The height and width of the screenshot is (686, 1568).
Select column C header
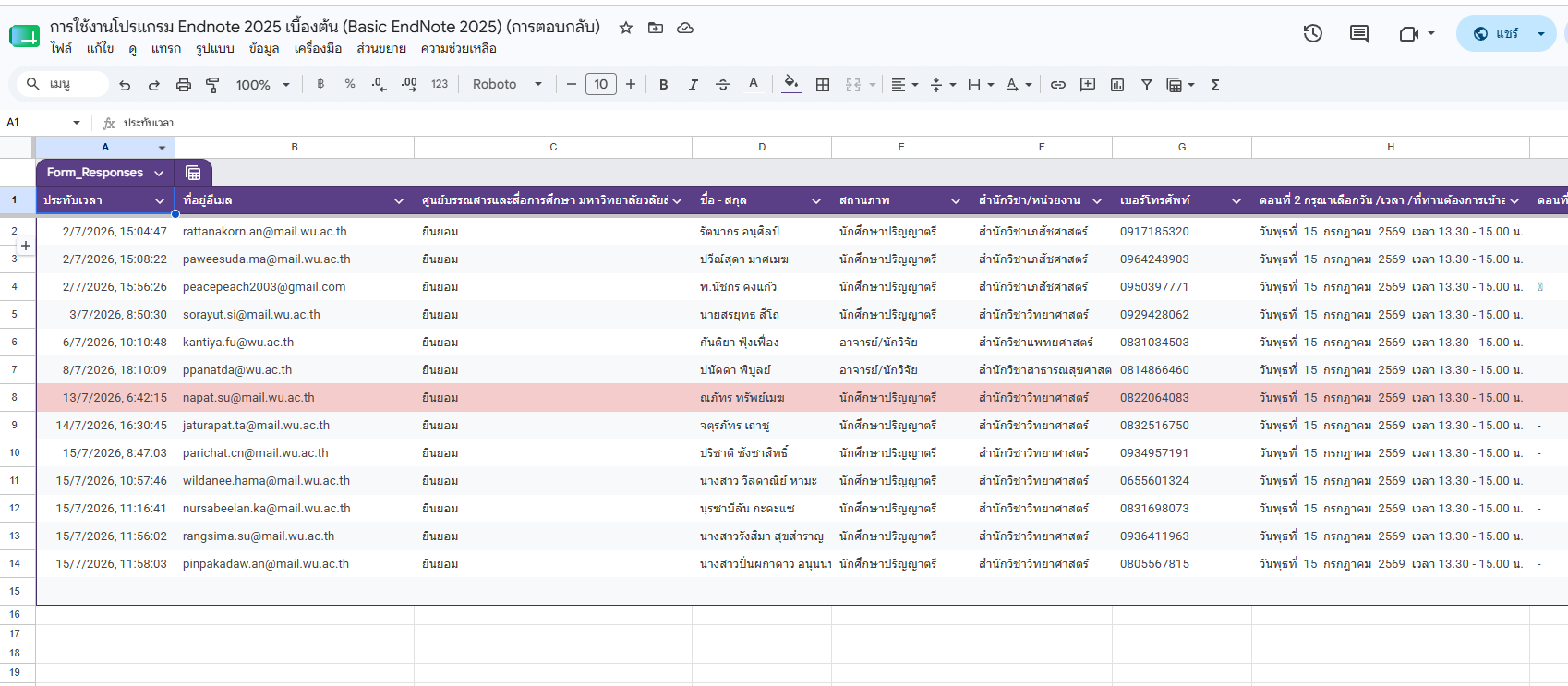pos(553,148)
